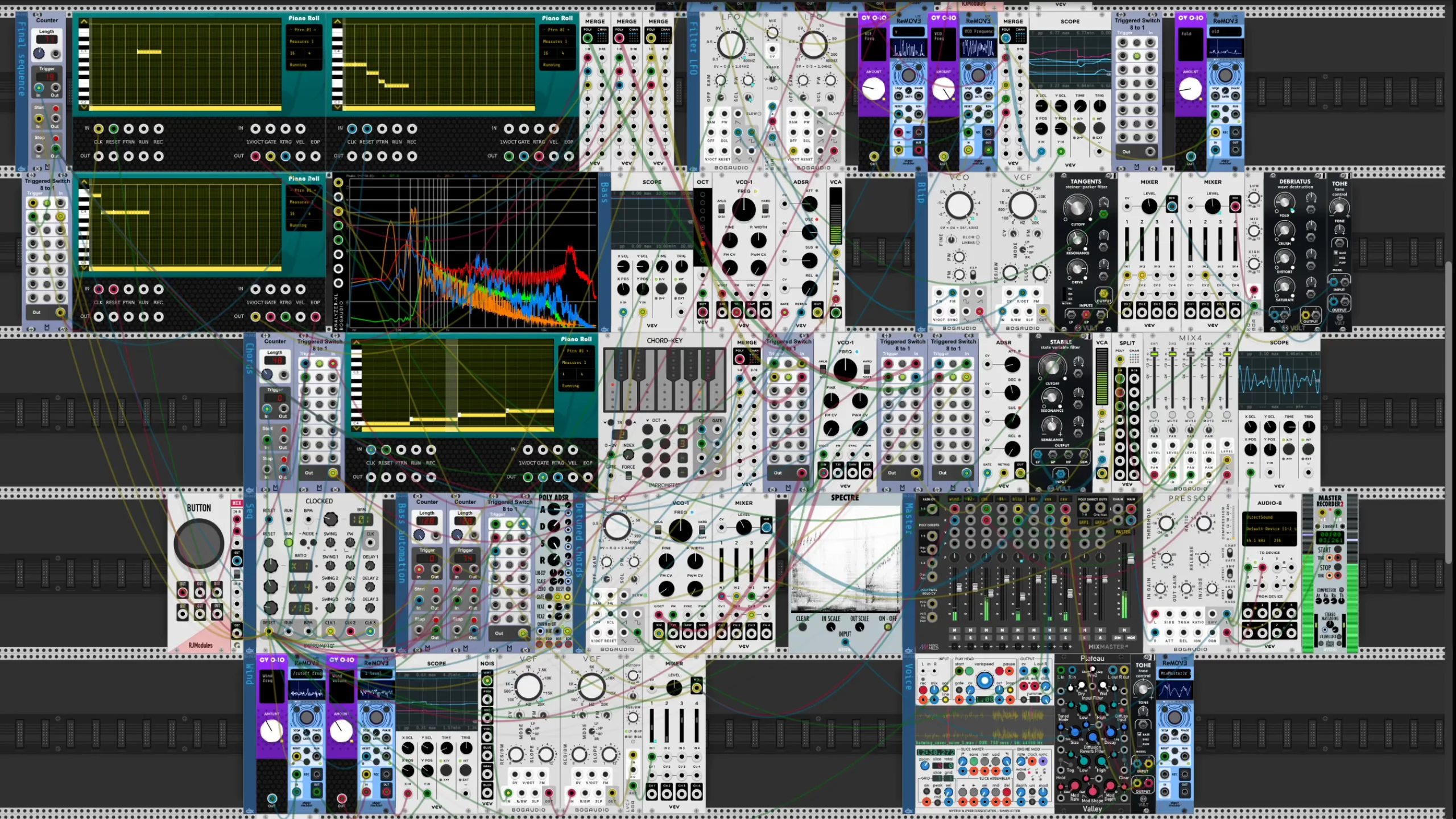Click the yellow loop button on Simpliciter
This screenshot has width=1456, height=819.
click(1010, 690)
